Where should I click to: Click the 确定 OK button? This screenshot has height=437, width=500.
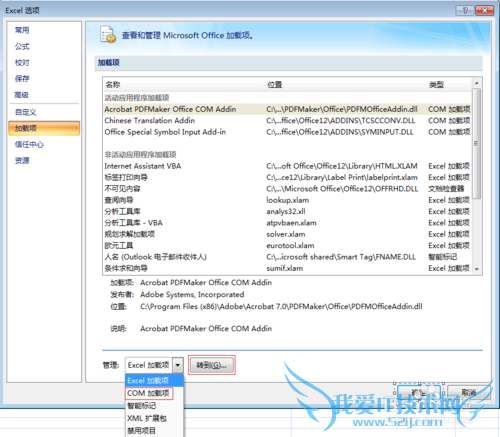[x=419, y=392]
